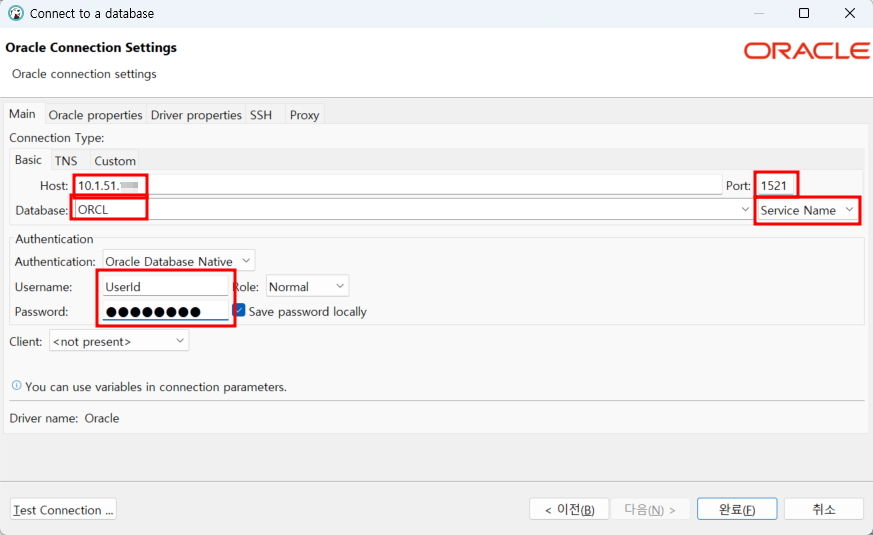The width and height of the screenshot is (873, 535).
Task: Click the 취소 cancel button
Action: point(824,509)
